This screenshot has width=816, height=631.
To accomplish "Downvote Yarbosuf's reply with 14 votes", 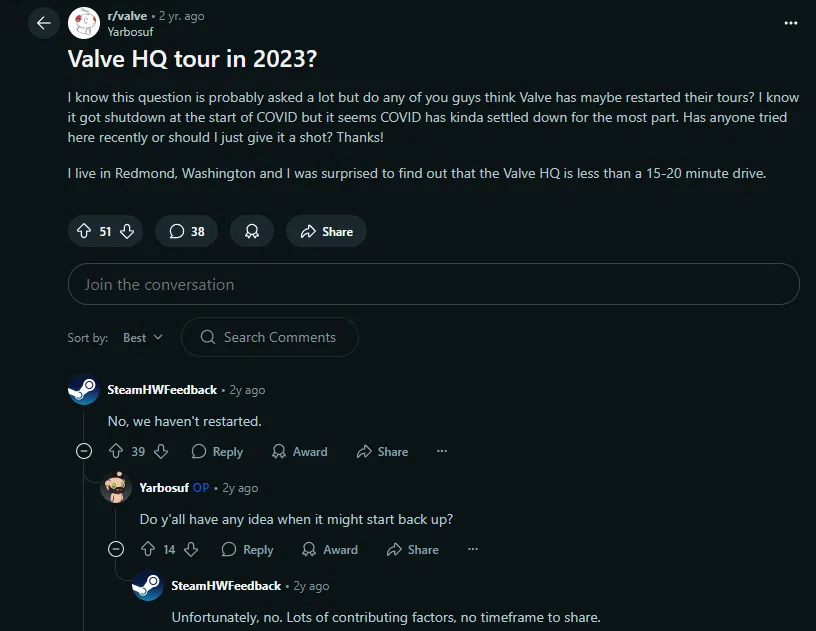I will click(192, 549).
